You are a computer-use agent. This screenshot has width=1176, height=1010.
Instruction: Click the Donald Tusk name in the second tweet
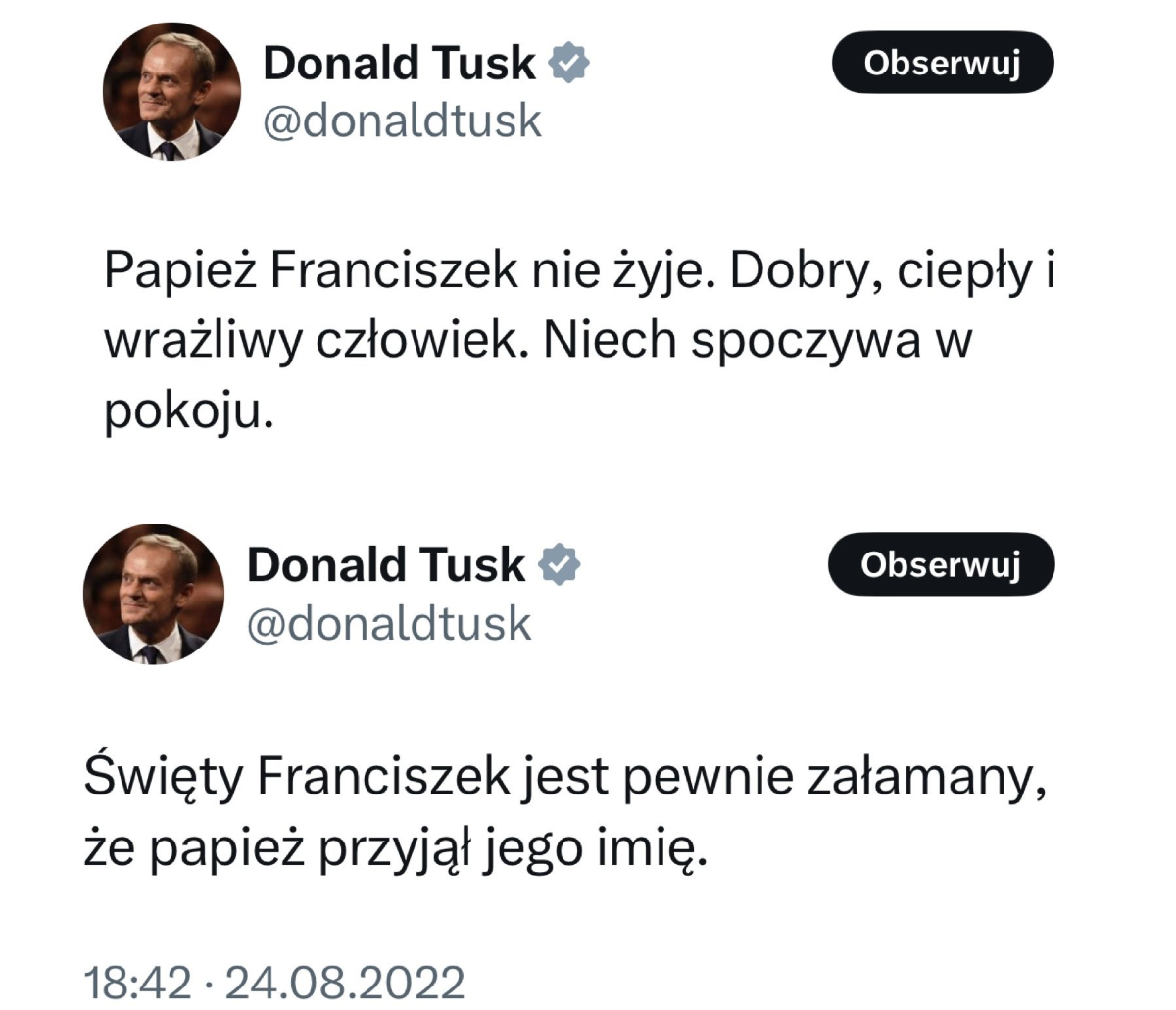[385, 565]
